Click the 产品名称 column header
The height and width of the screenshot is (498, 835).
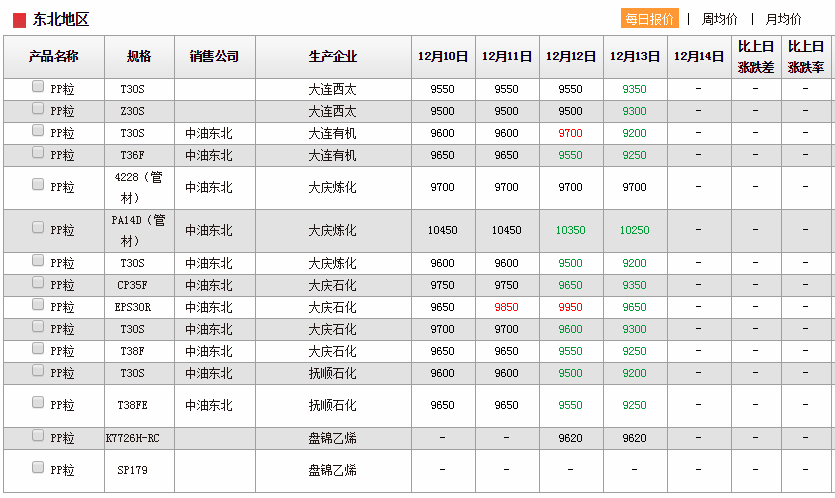click(x=54, y=56)
